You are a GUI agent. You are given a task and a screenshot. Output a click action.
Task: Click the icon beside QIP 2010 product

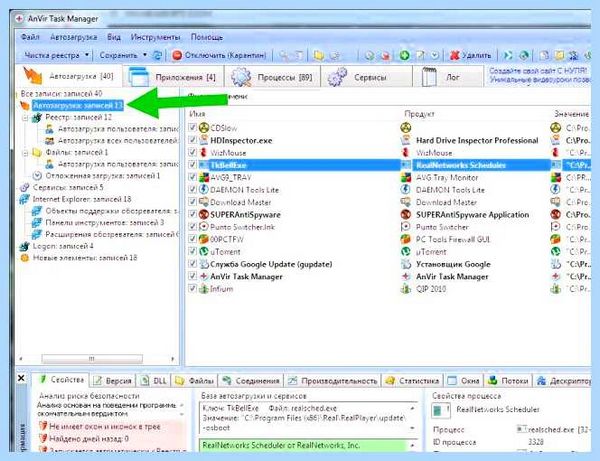(406, 288)
